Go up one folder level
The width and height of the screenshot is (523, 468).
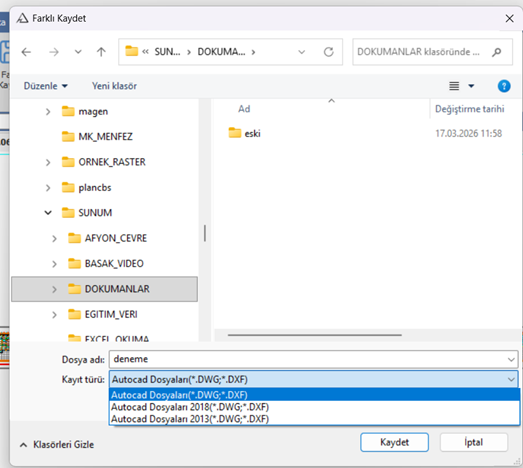(101, 52)
